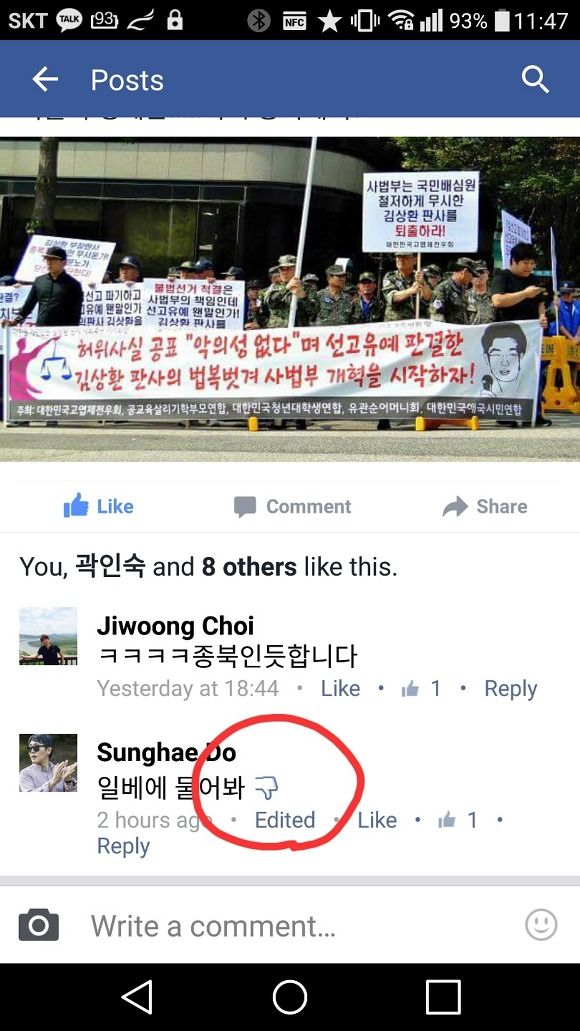Viewport: 580px width, 1031px height.
Task: Open search with the magnifier icon
Action: pos(535,80)
